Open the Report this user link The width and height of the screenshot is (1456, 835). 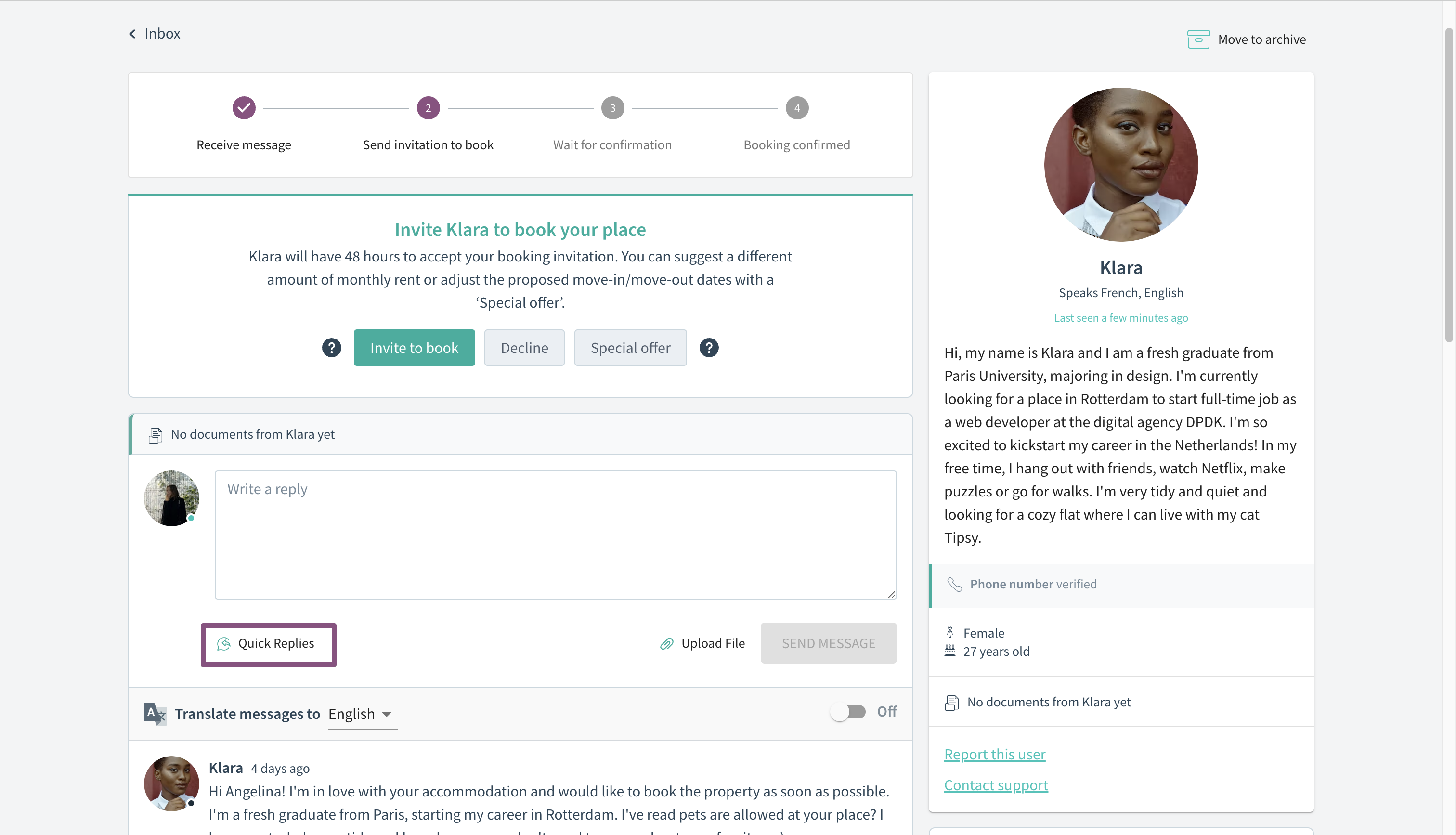coord(995,754)
